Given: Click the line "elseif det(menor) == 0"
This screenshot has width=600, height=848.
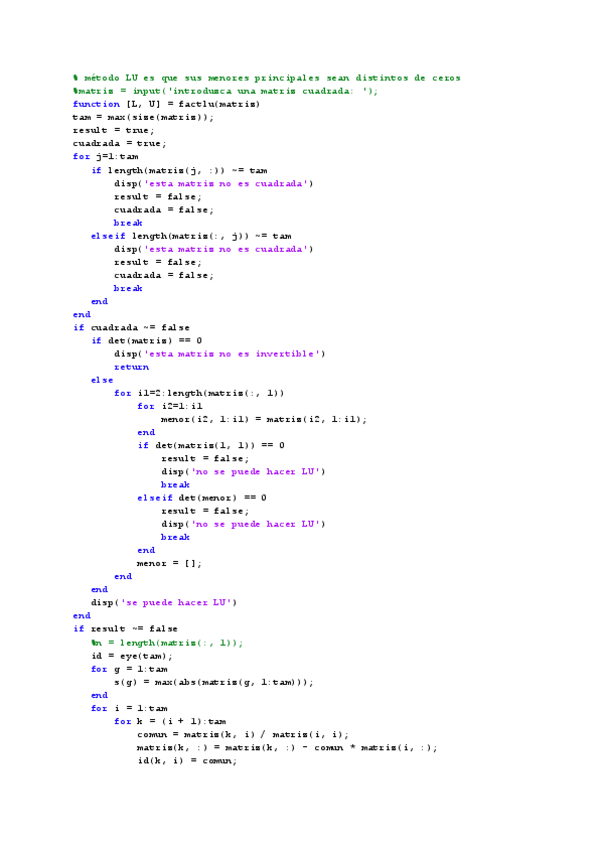Looking at the screenshot, I should [202, 498].
